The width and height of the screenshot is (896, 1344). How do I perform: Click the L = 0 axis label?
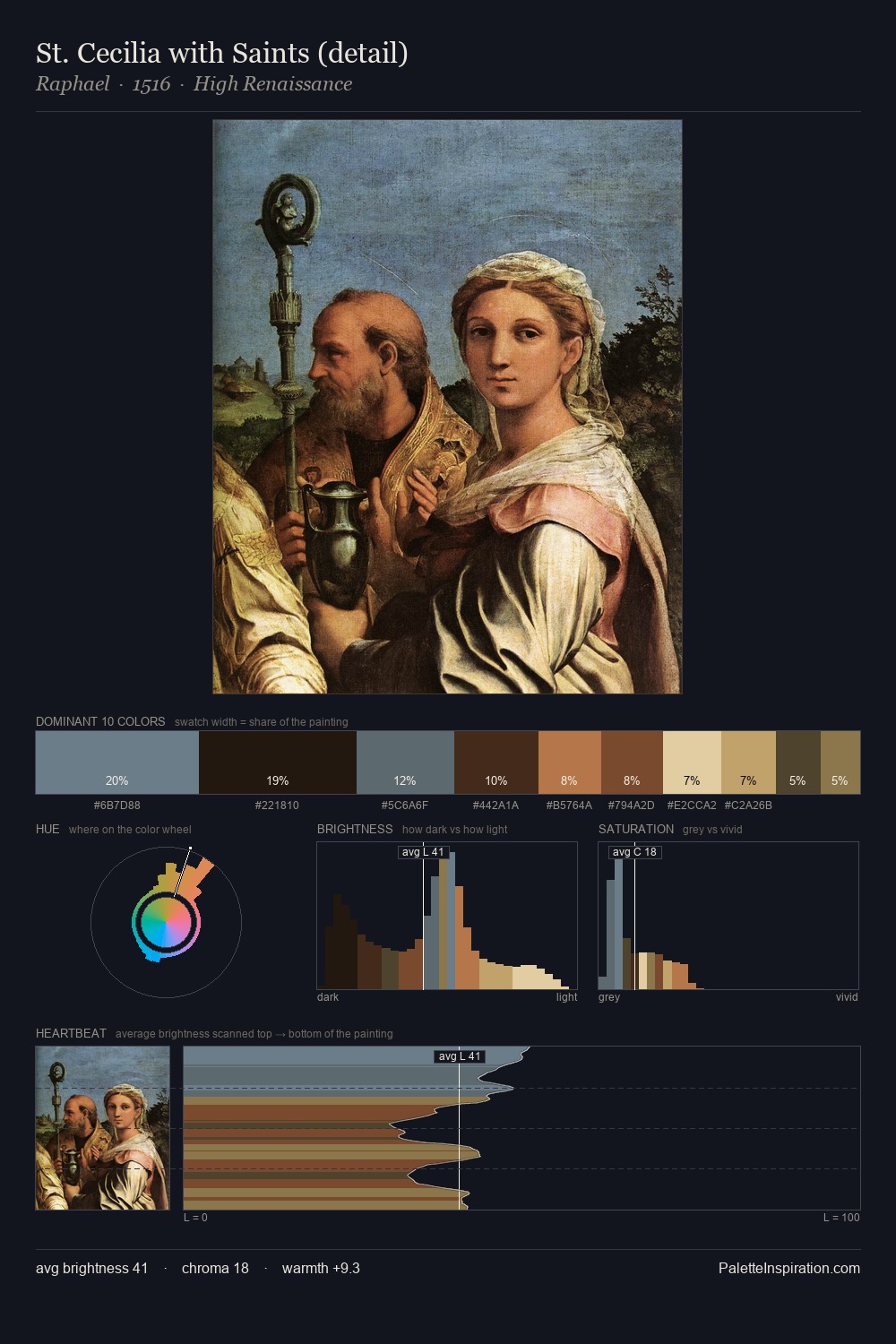click(x=195, y=1217)
